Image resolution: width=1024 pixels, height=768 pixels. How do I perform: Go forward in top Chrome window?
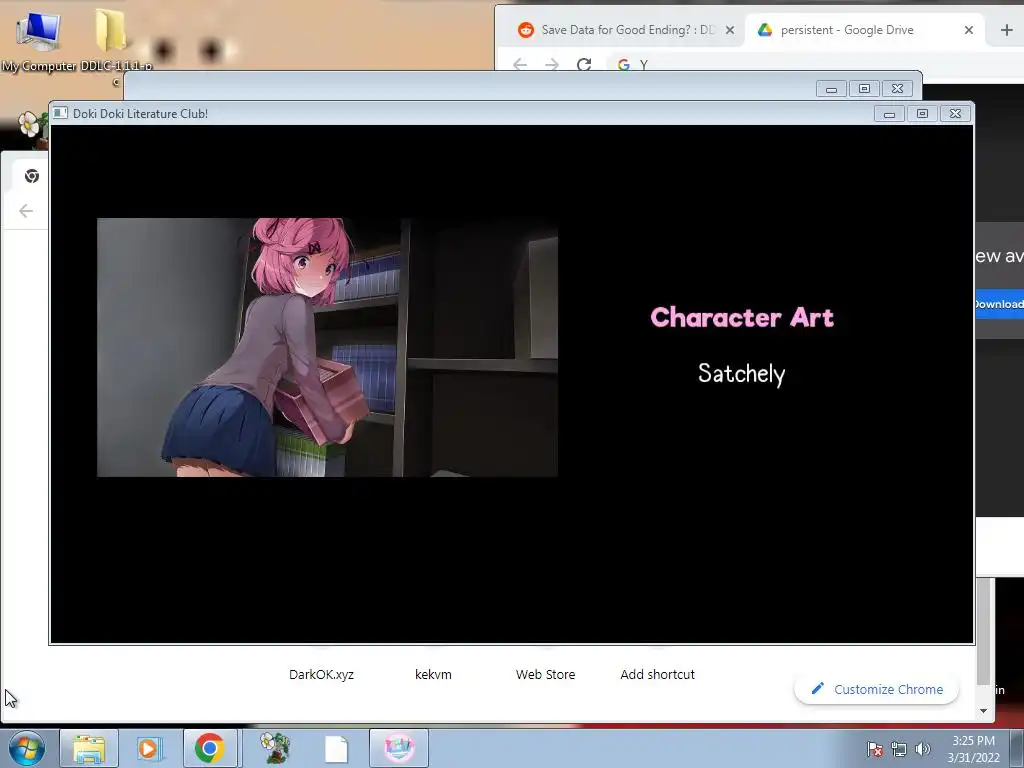pyautogui.click(x=552, y=64)
